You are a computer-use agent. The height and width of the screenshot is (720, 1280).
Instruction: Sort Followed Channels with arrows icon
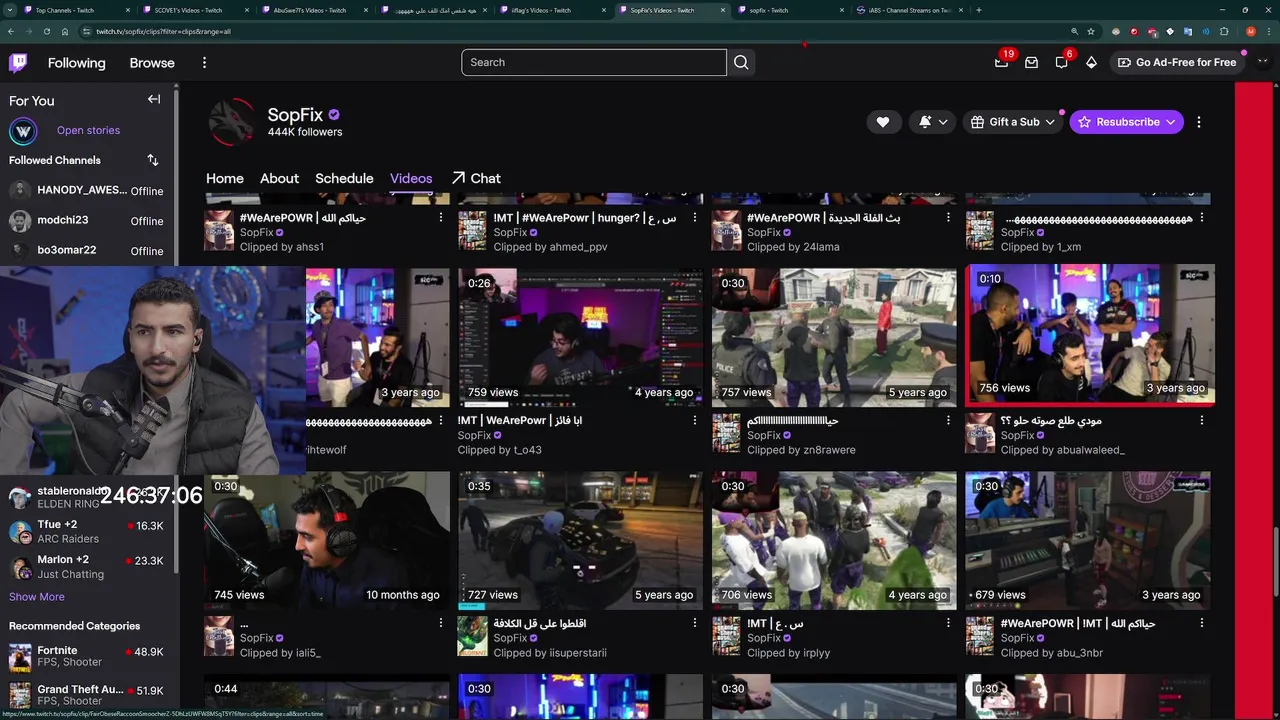[x=153, y=160]
